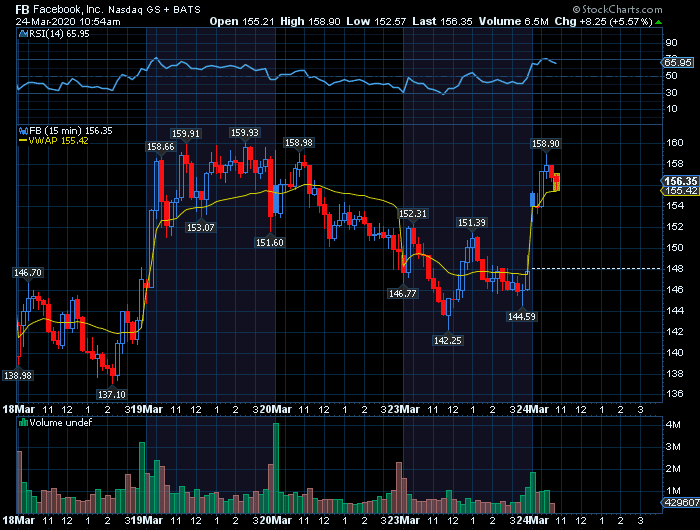Click the 138.98 price label
The height and width of the screenshot is (530, 700).
pyautogui.click(x=18, y=376)
